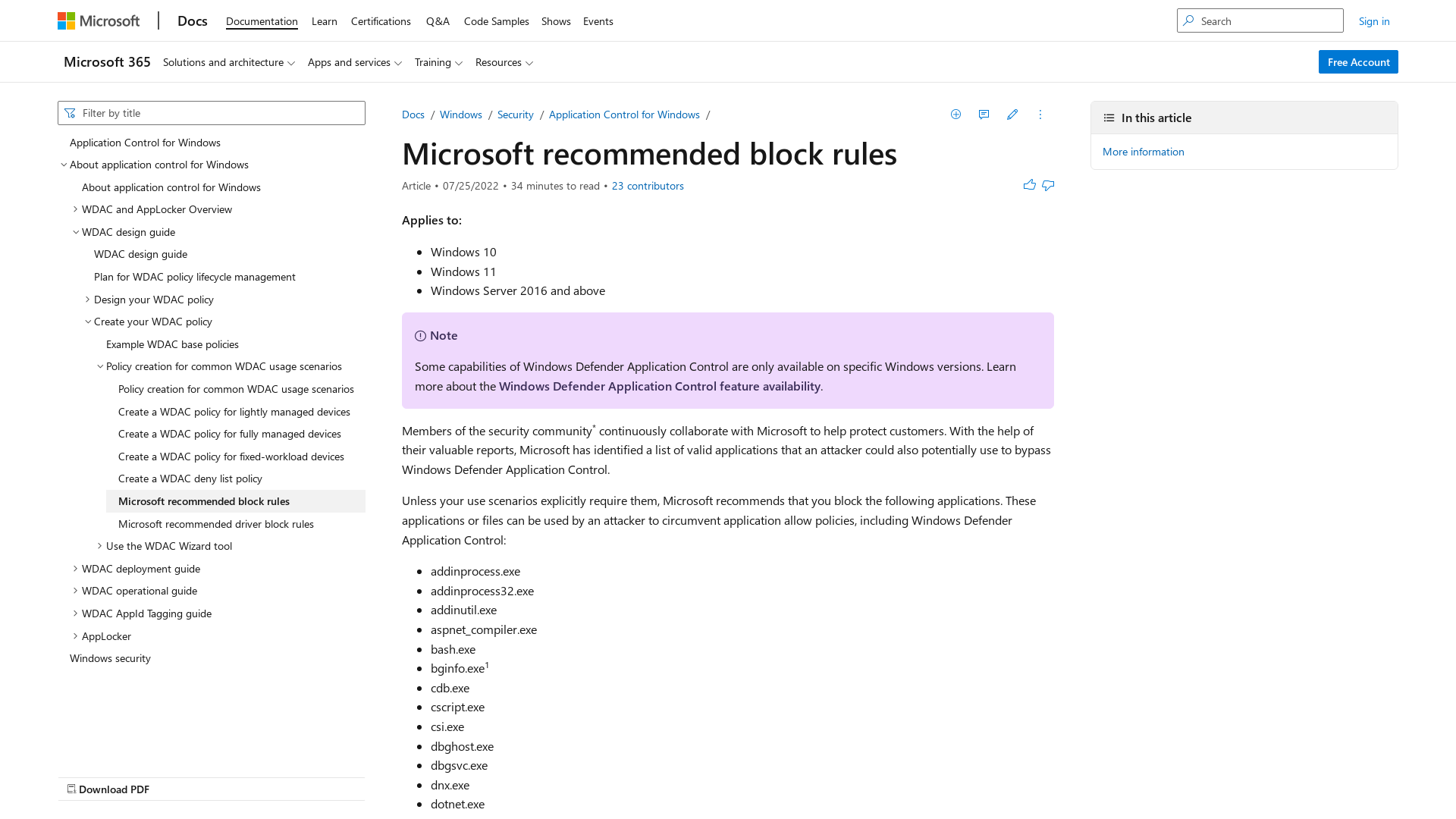Click the Filter by title field
The image size is (1456, 819).
click(212, 113)
